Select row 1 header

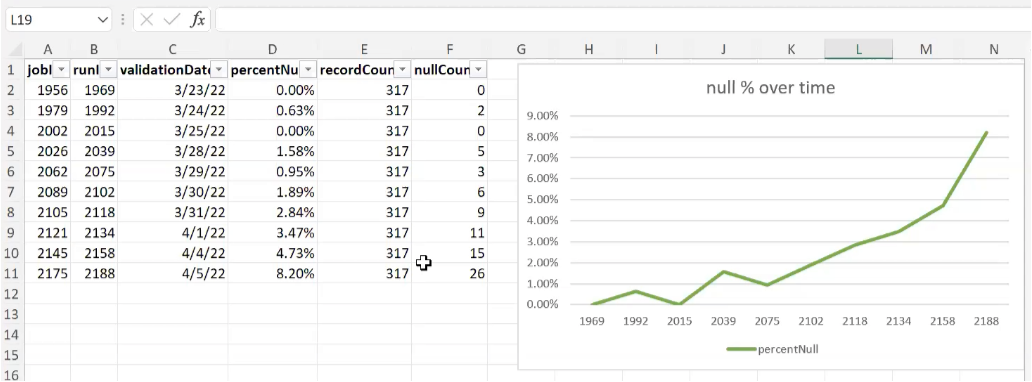[11, 70]
